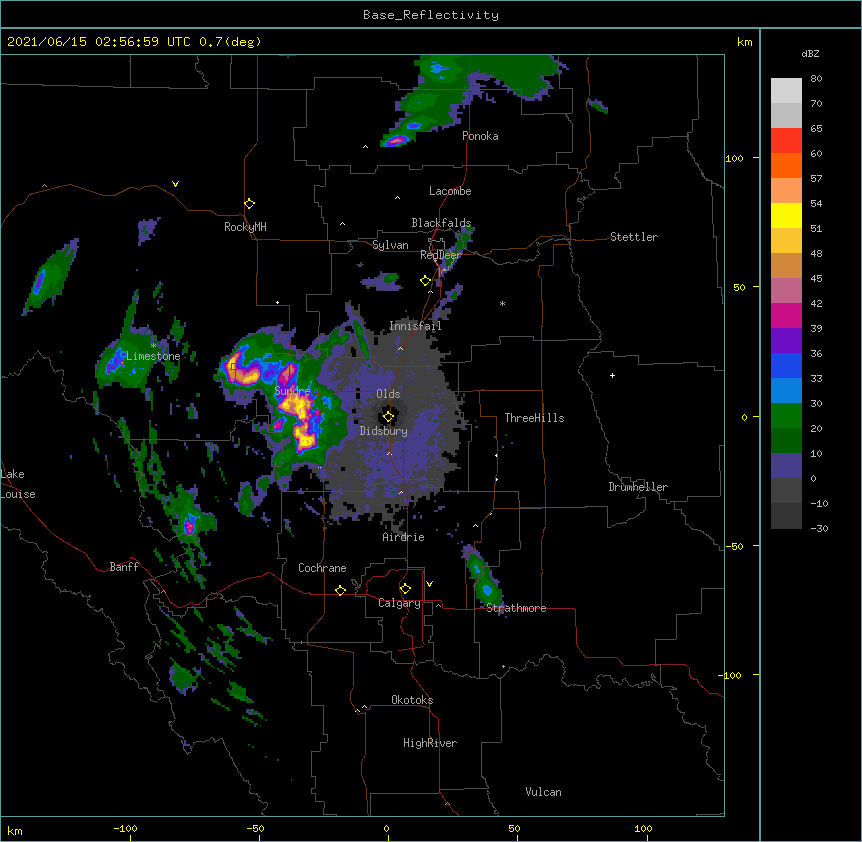Screen dimensions: 862x842
Task: Click the Lacombe town label
Action: tap(450, 191)
